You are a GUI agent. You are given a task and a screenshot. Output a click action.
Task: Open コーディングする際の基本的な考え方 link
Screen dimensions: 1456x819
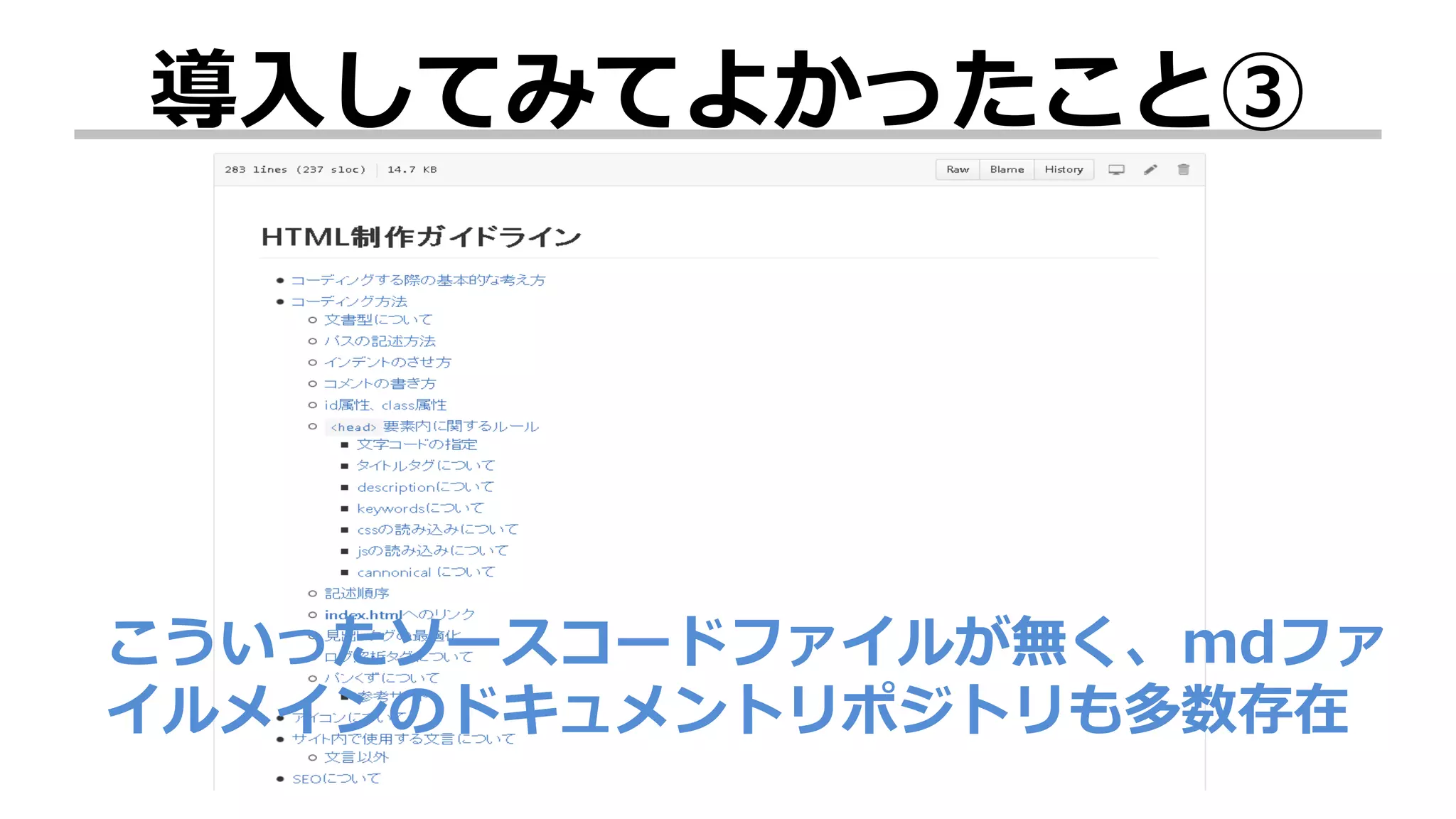418,280
